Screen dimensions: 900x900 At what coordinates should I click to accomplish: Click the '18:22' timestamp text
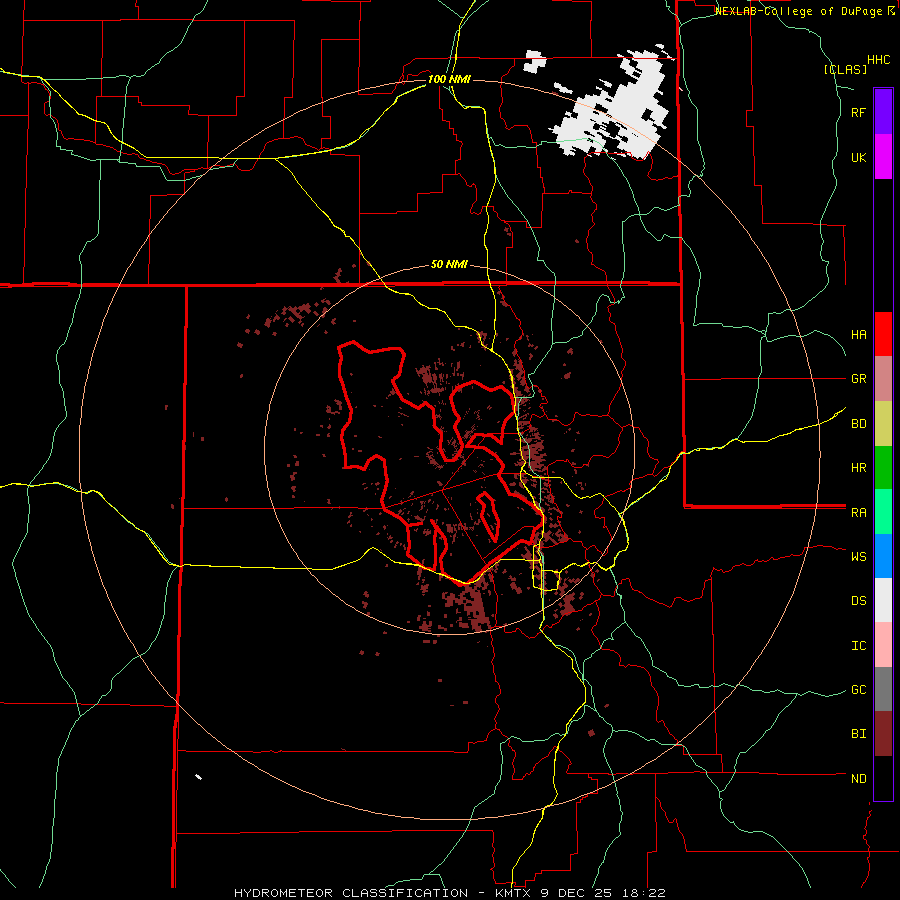coord(646,893)
